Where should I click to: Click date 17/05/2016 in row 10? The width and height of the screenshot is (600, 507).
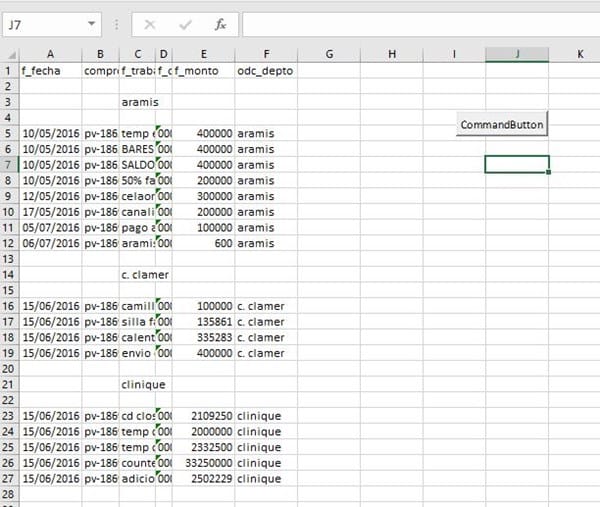point(50,212)
